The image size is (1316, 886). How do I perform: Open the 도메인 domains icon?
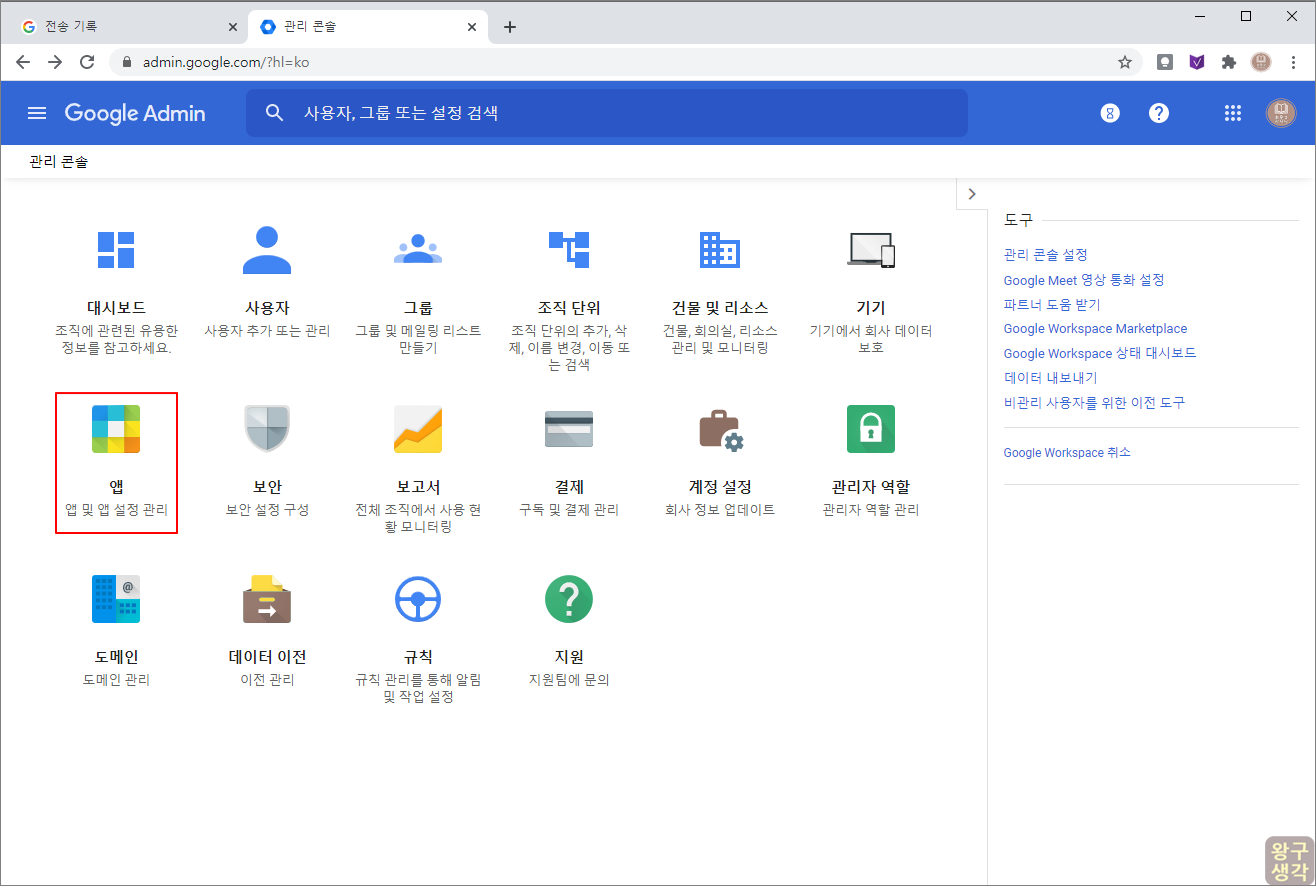tap(116, 599)
